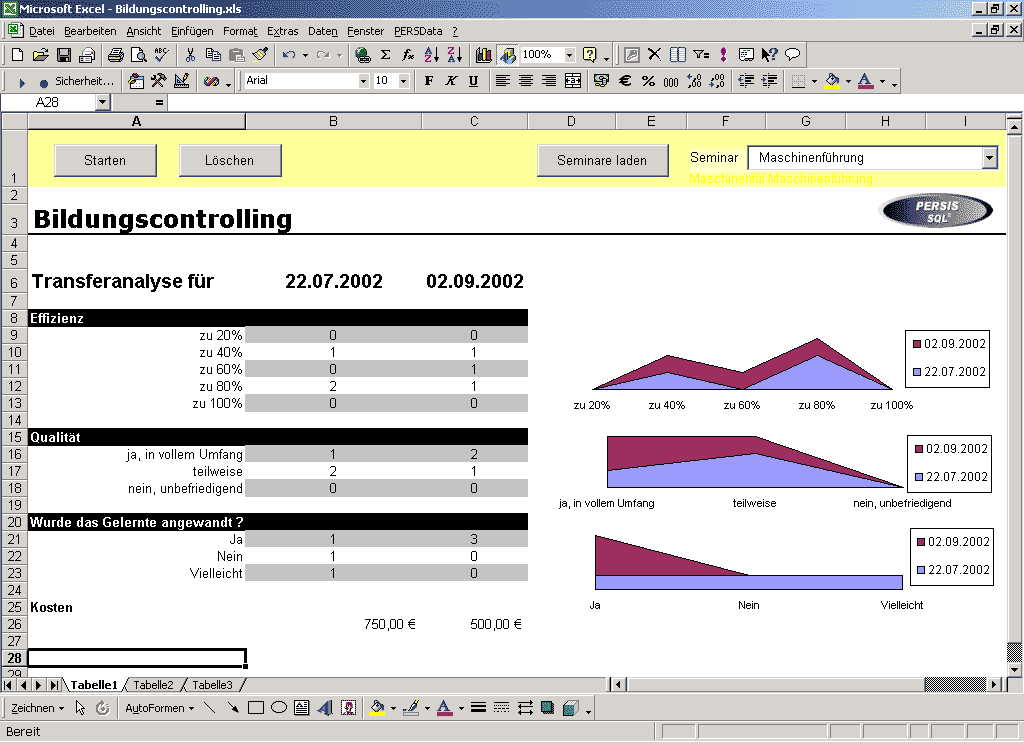Apply Euro currency format icon
This screenshot has height=744, width=1024.
point(624,80)
